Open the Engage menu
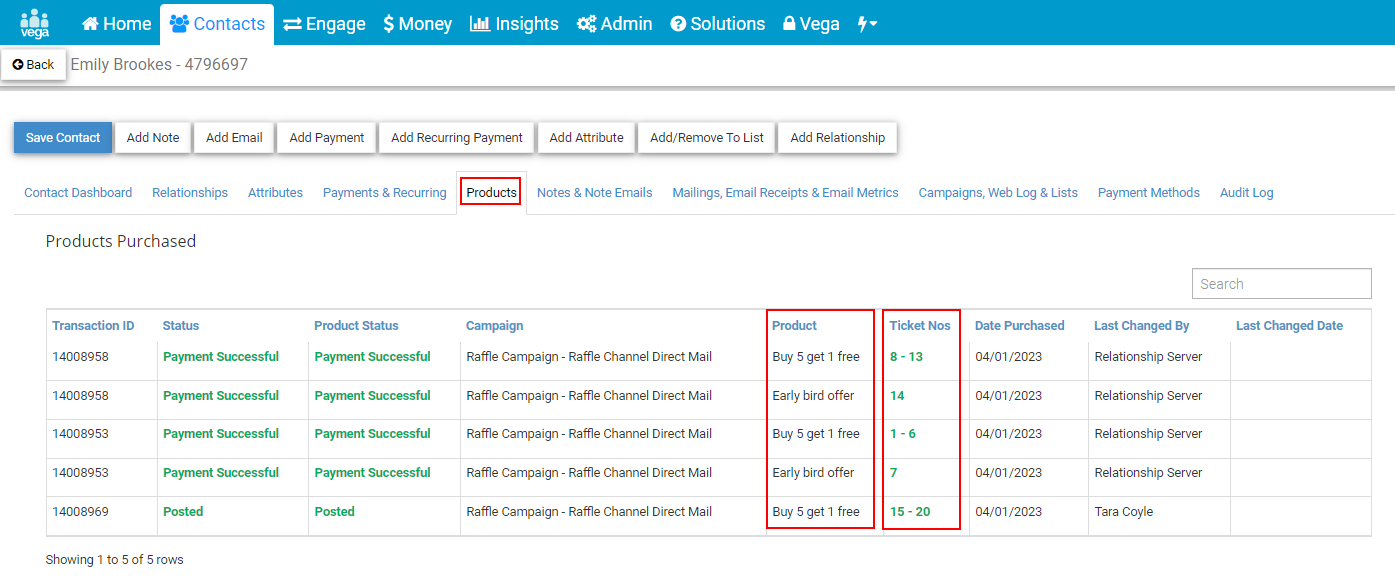This screenshot has height=579, width=1395. coord(324,23)
